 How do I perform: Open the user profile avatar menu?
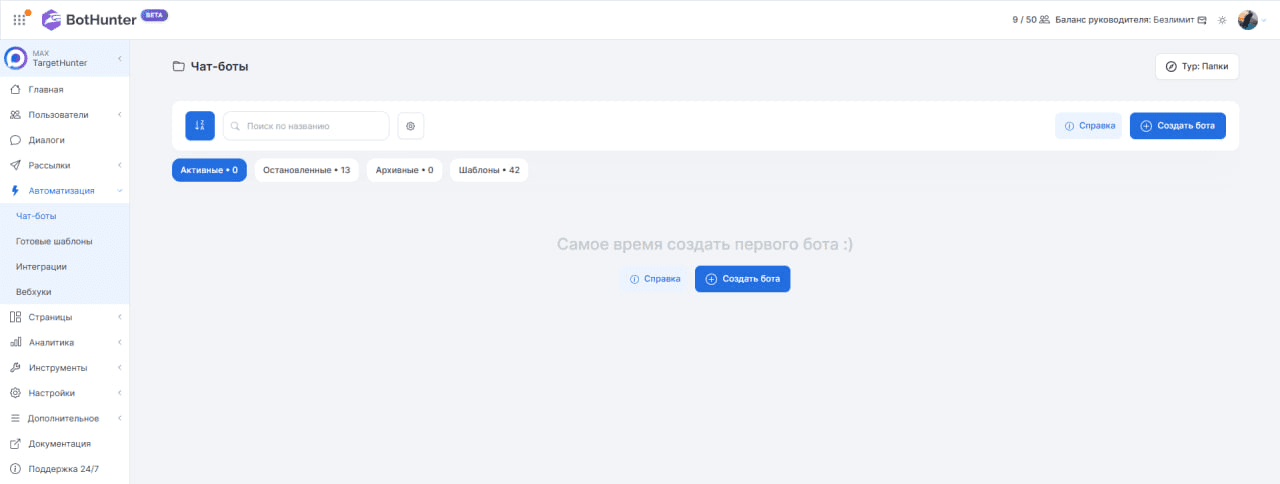(x=1247, y=19)
